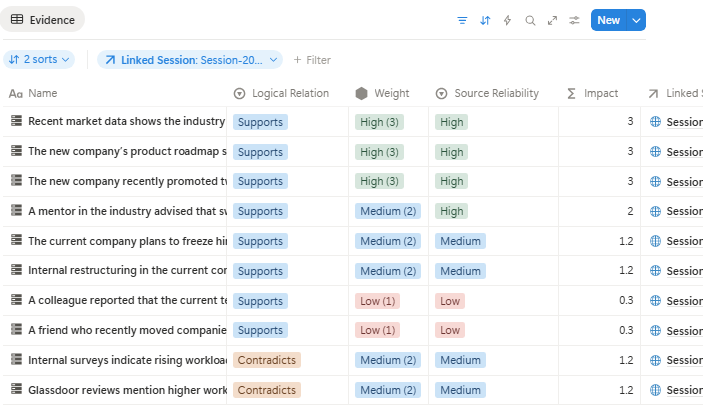Expand the dropdown arrow beside New

pos(636,20)
